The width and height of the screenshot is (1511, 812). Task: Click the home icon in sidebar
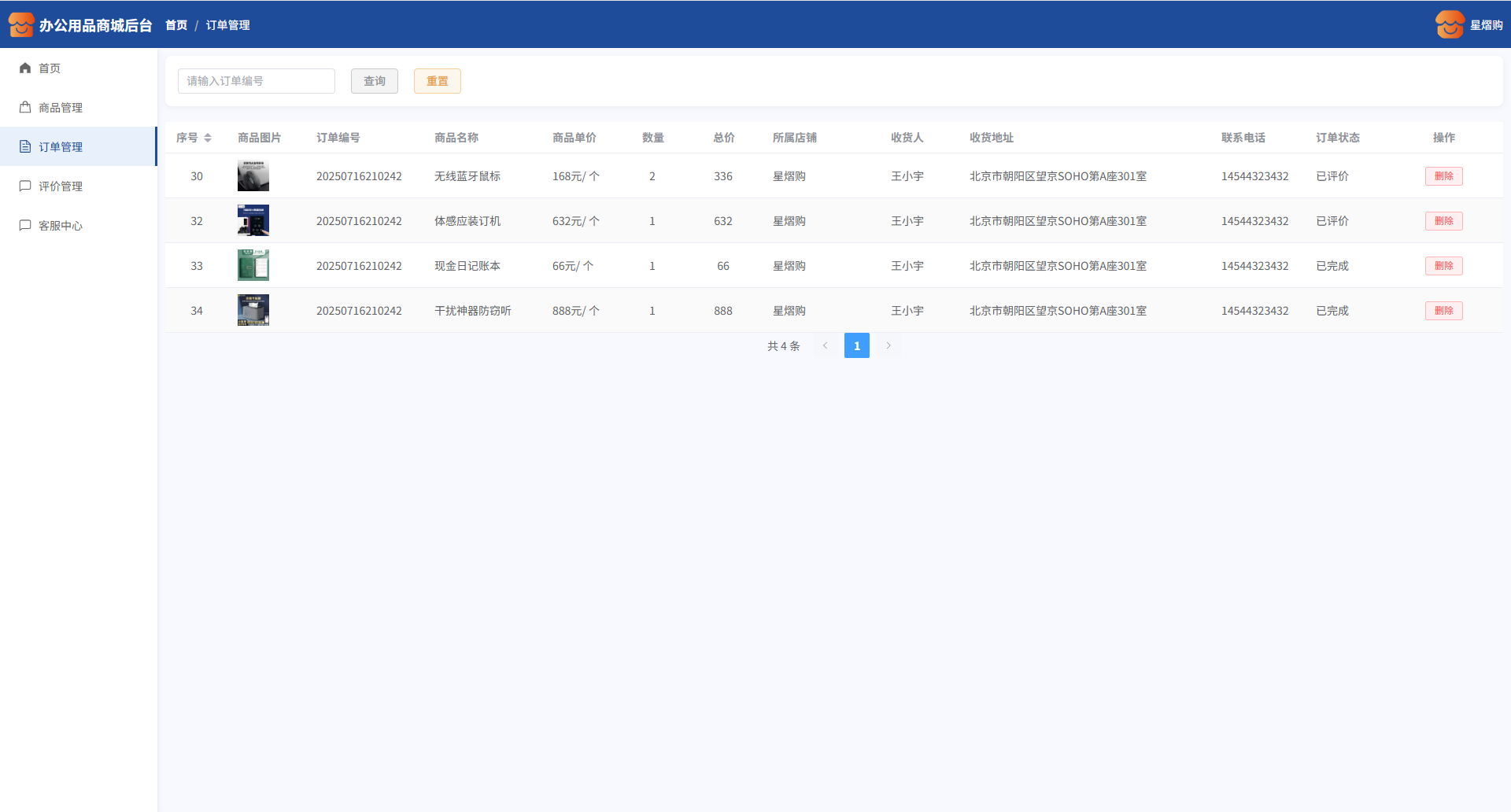[x=25, y=68]
